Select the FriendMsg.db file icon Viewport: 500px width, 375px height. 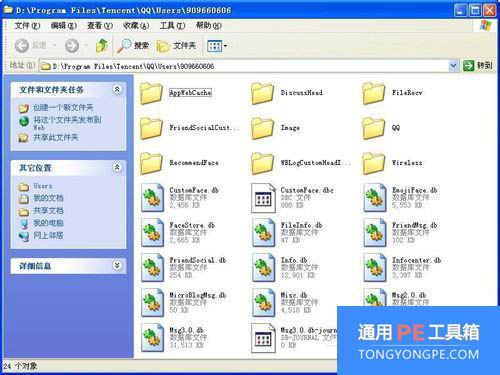pos(375,233)
